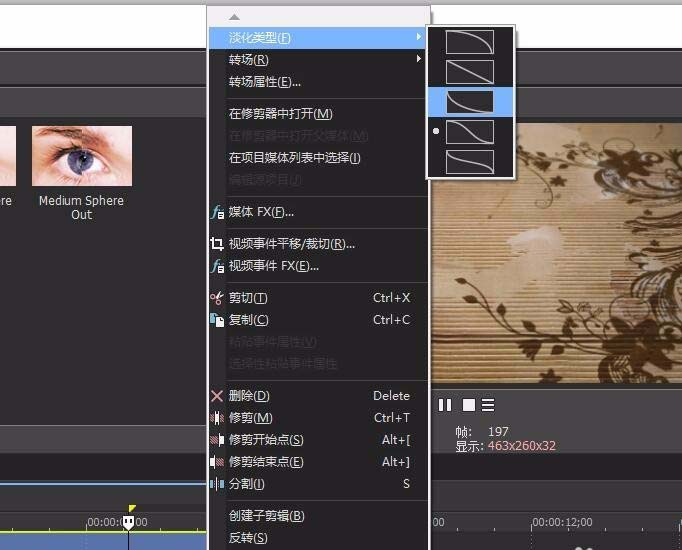682x550 pixels.
Task: Click the 修剪 (Trim) icon
Action: 217,418
